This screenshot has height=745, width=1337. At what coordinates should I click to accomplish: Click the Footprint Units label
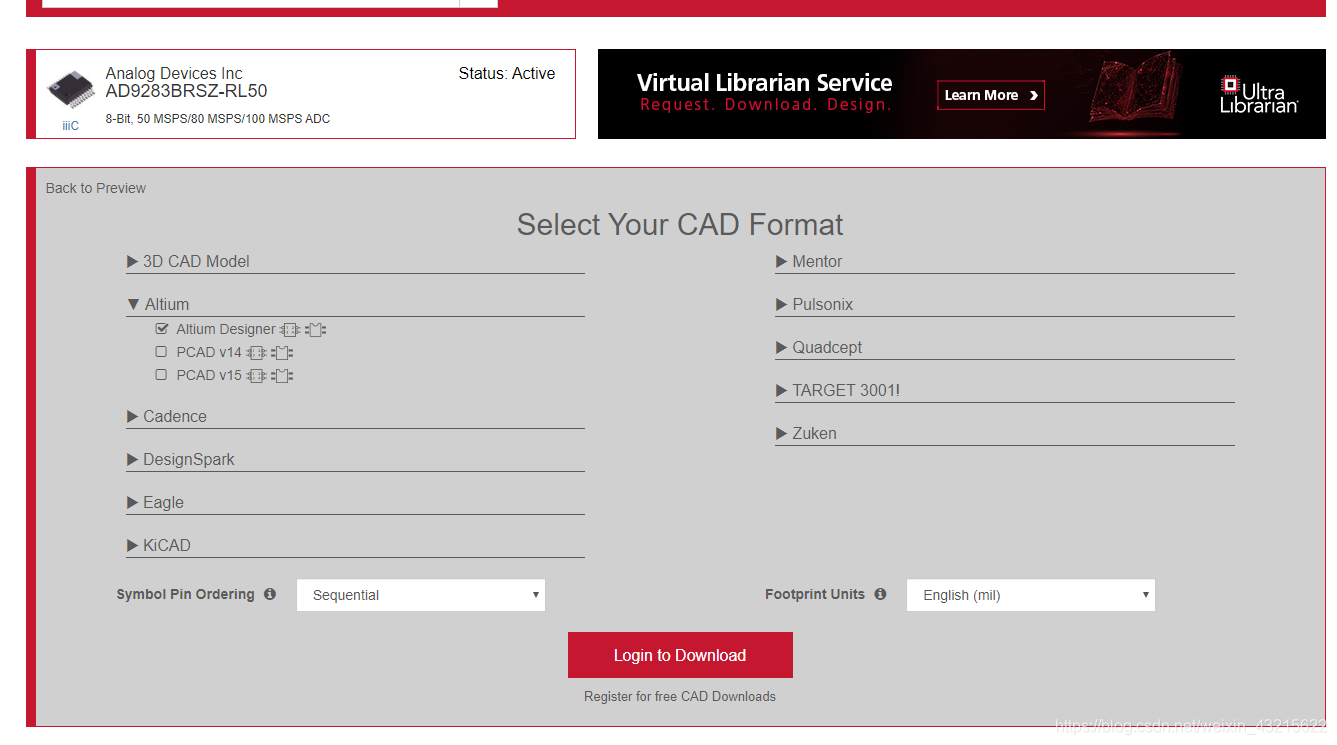[x=815, y=594]
